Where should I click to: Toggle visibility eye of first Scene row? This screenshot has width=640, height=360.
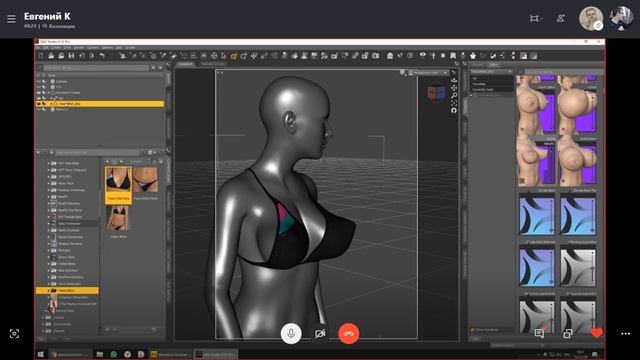[39, 81]
